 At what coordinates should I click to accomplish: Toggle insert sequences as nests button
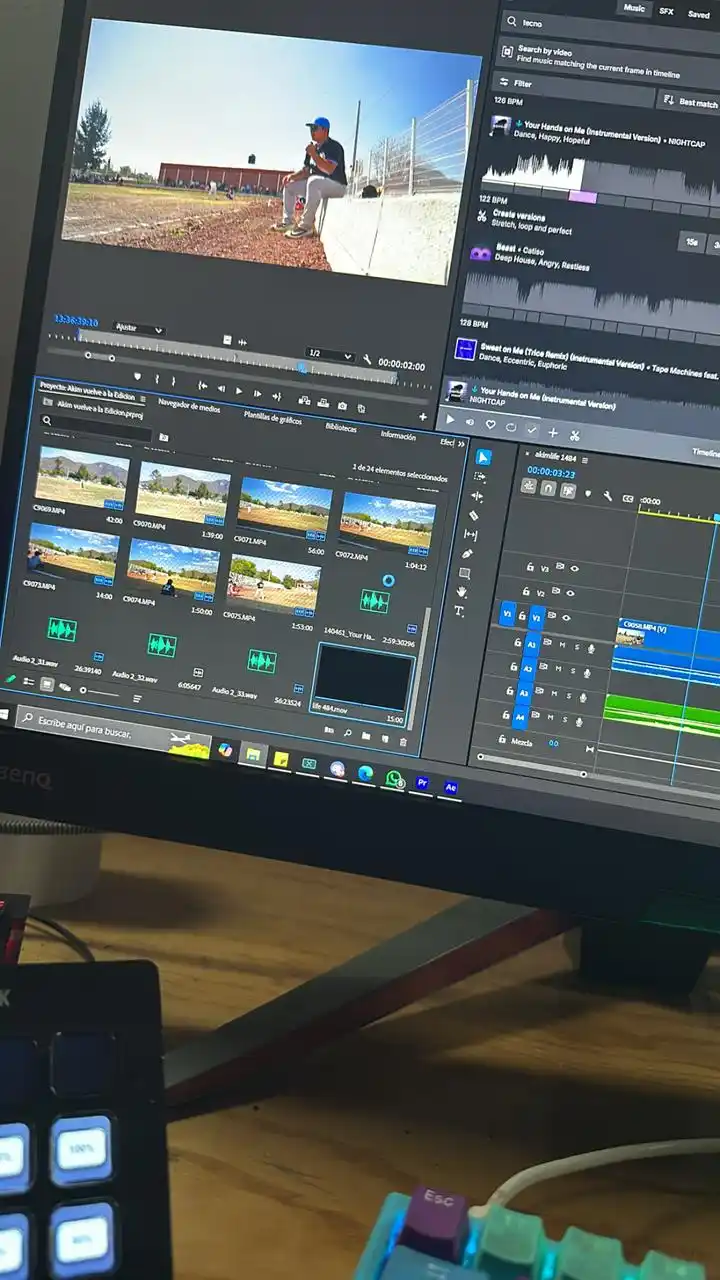pos(529,486)
